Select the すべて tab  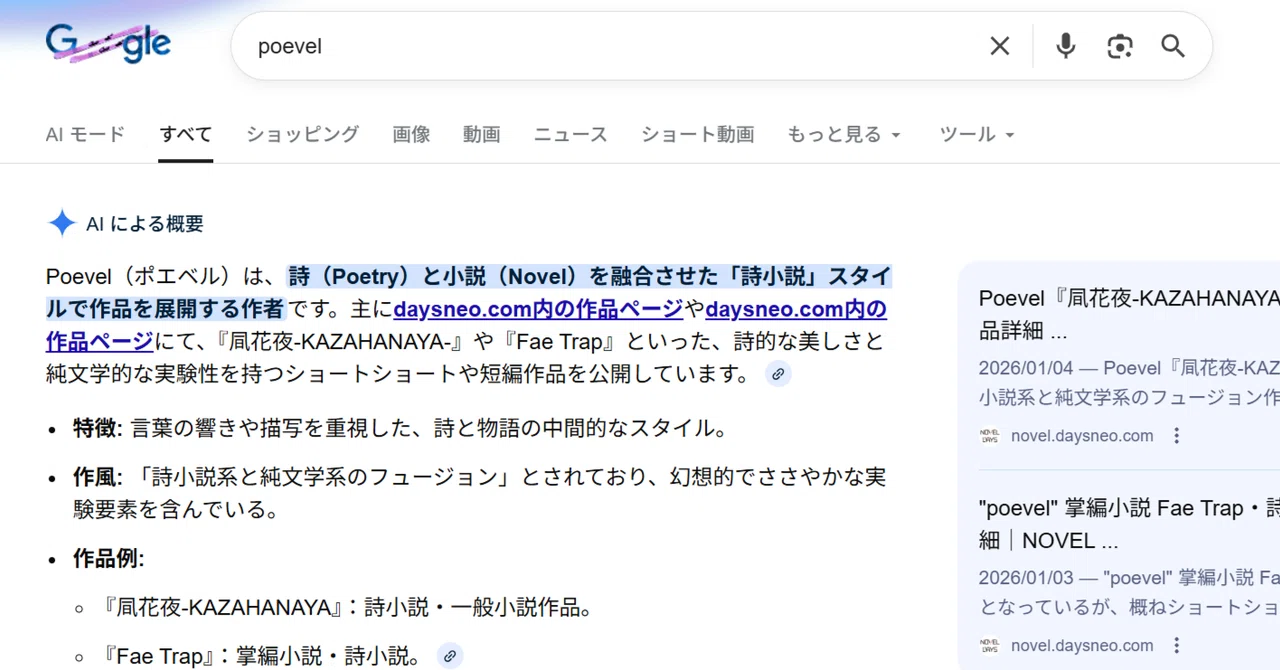pos(186,134)
